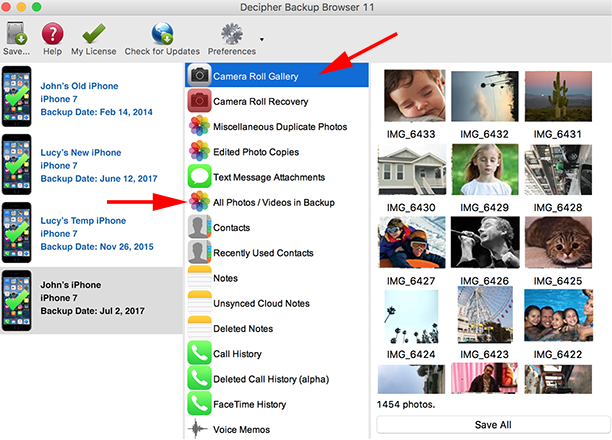Expand the toolbar overflow dropdown arrow
Viewport: 612px width, 440px height.
[x=262, y=39]
